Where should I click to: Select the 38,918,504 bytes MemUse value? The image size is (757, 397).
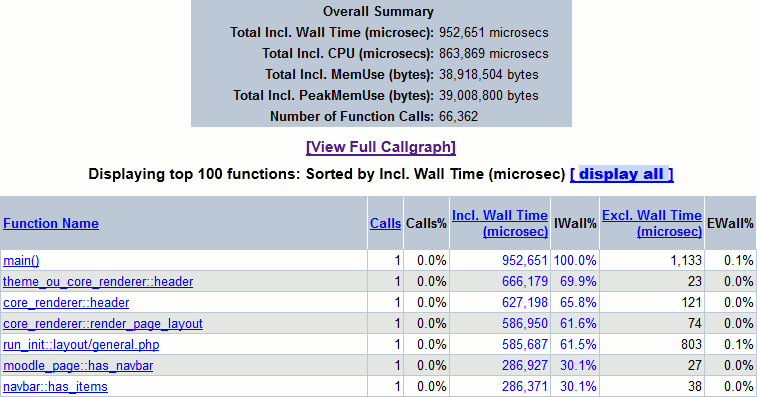tap(489, 74)
